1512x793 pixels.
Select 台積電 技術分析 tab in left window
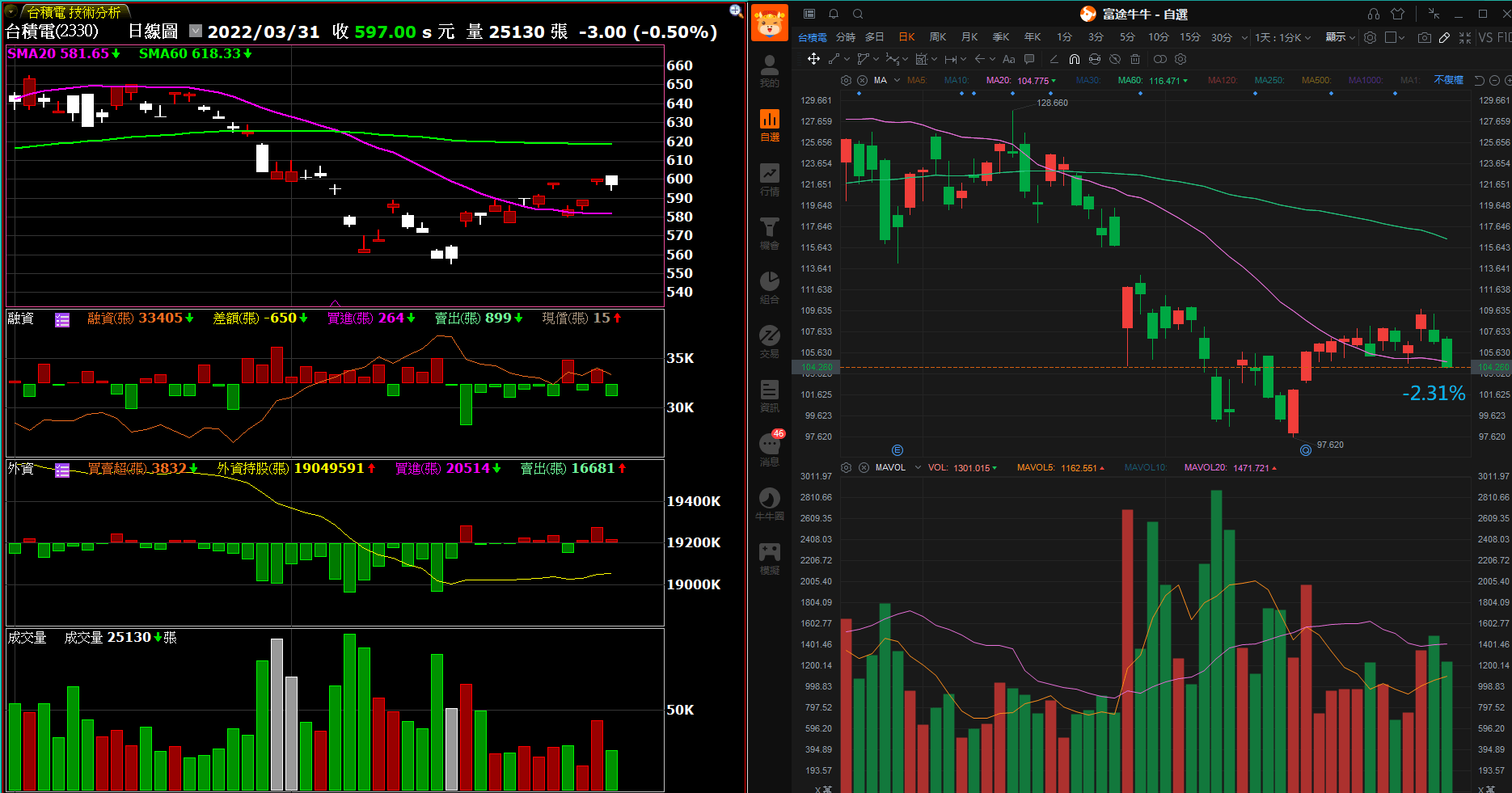74,12
